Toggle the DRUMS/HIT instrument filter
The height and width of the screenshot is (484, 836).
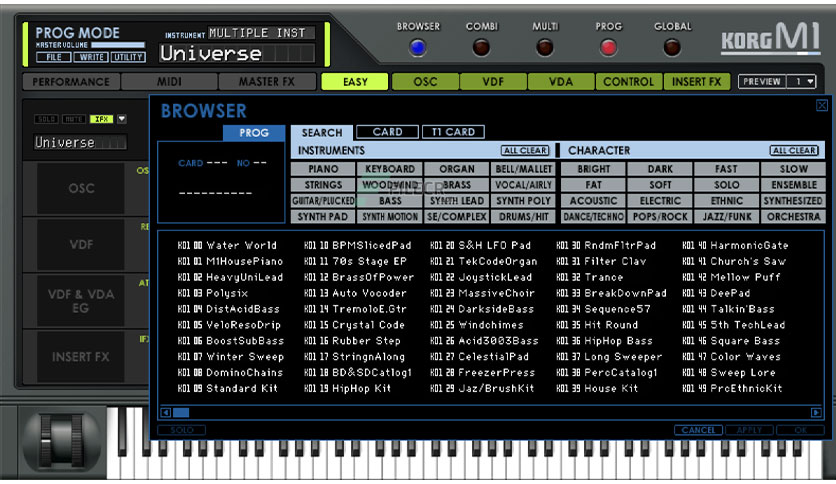523,217
